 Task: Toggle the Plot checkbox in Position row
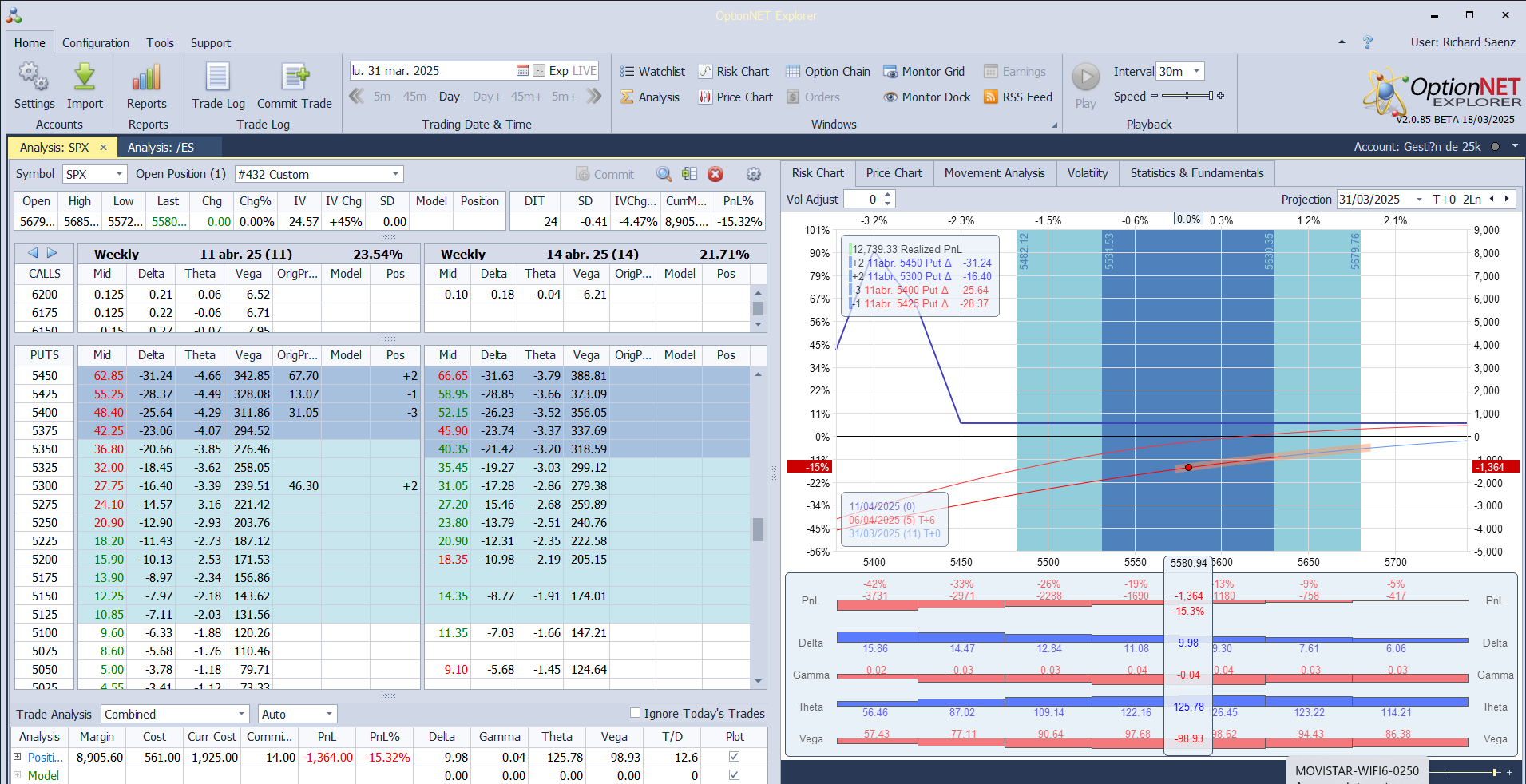(734, 756)
